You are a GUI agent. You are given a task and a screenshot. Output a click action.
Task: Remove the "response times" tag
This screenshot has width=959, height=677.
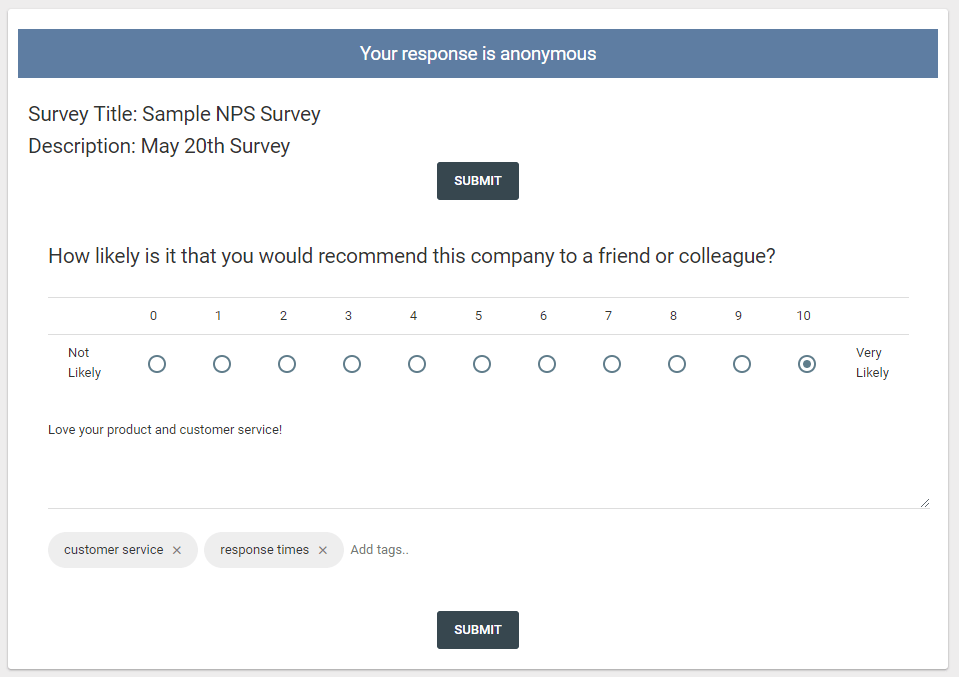[323, 549]
